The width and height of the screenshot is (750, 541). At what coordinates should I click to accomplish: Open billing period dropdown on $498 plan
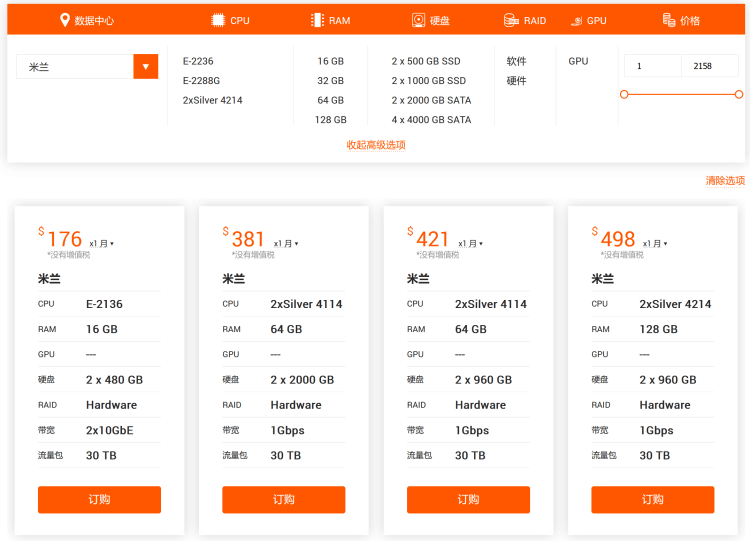point(655,243)
